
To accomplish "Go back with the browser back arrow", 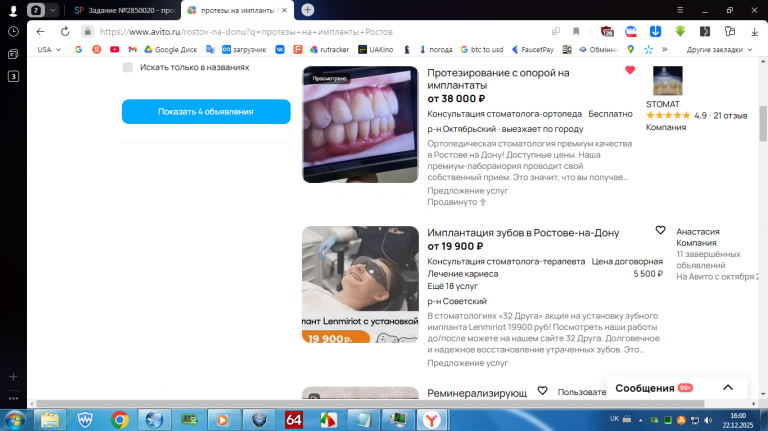I will point(40,31).
